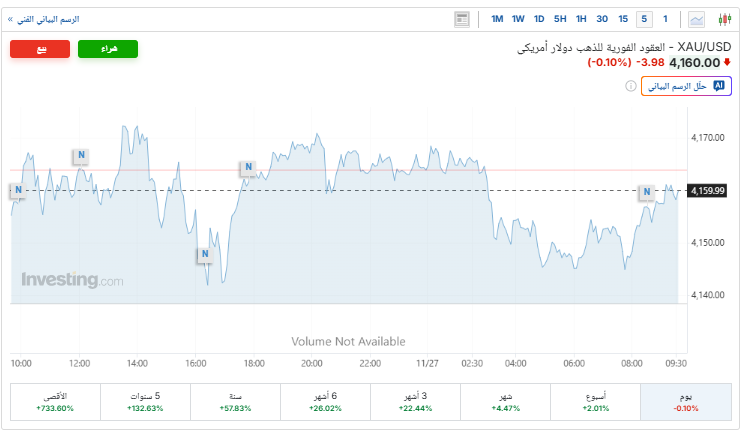This screenshot has height=433, width=744.
Task: Open the technical chart (الرسم البياني الفني) link
Action: click(x=45, y=19)
